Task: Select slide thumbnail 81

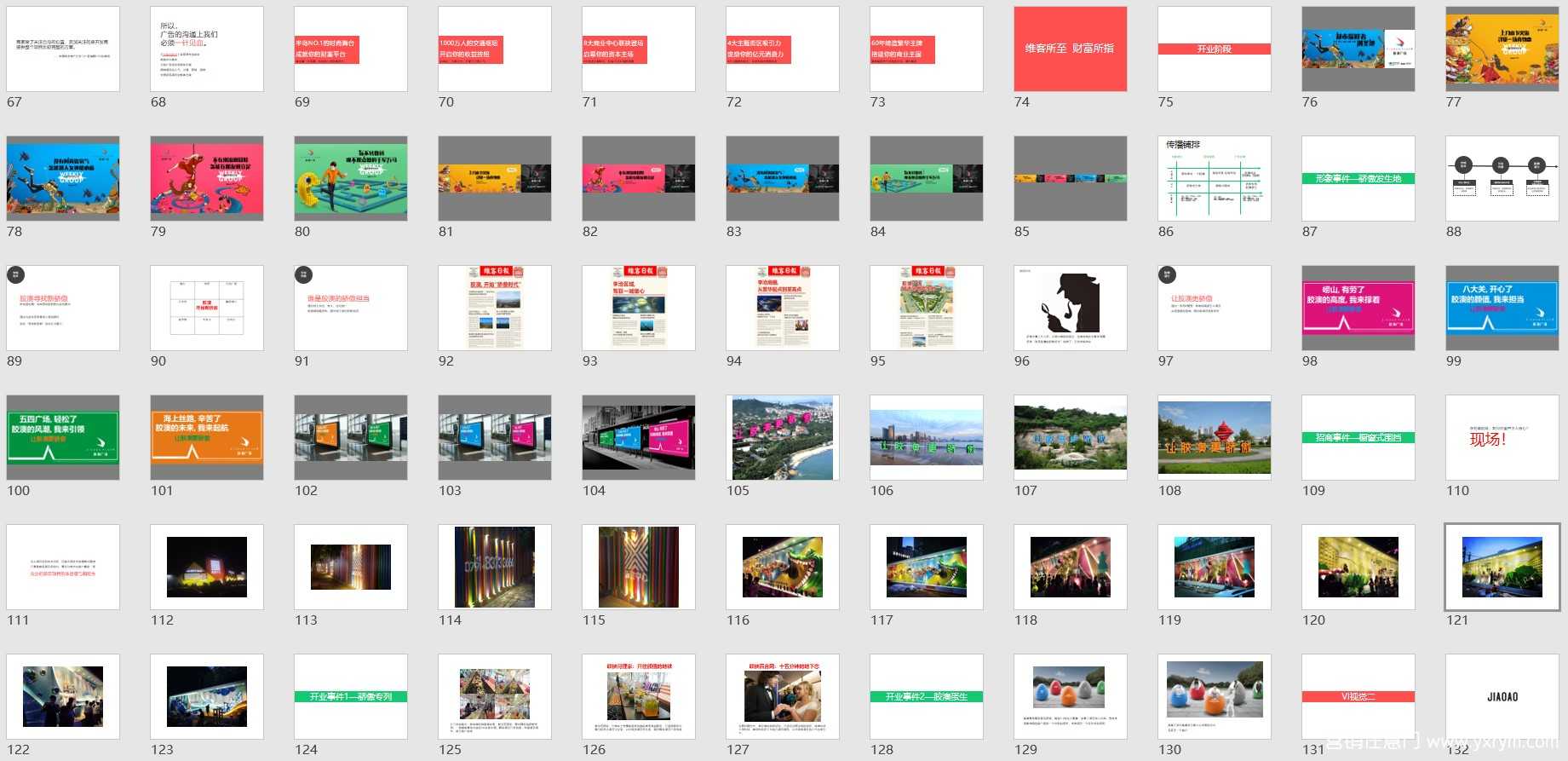Action: tap(495, 178)
